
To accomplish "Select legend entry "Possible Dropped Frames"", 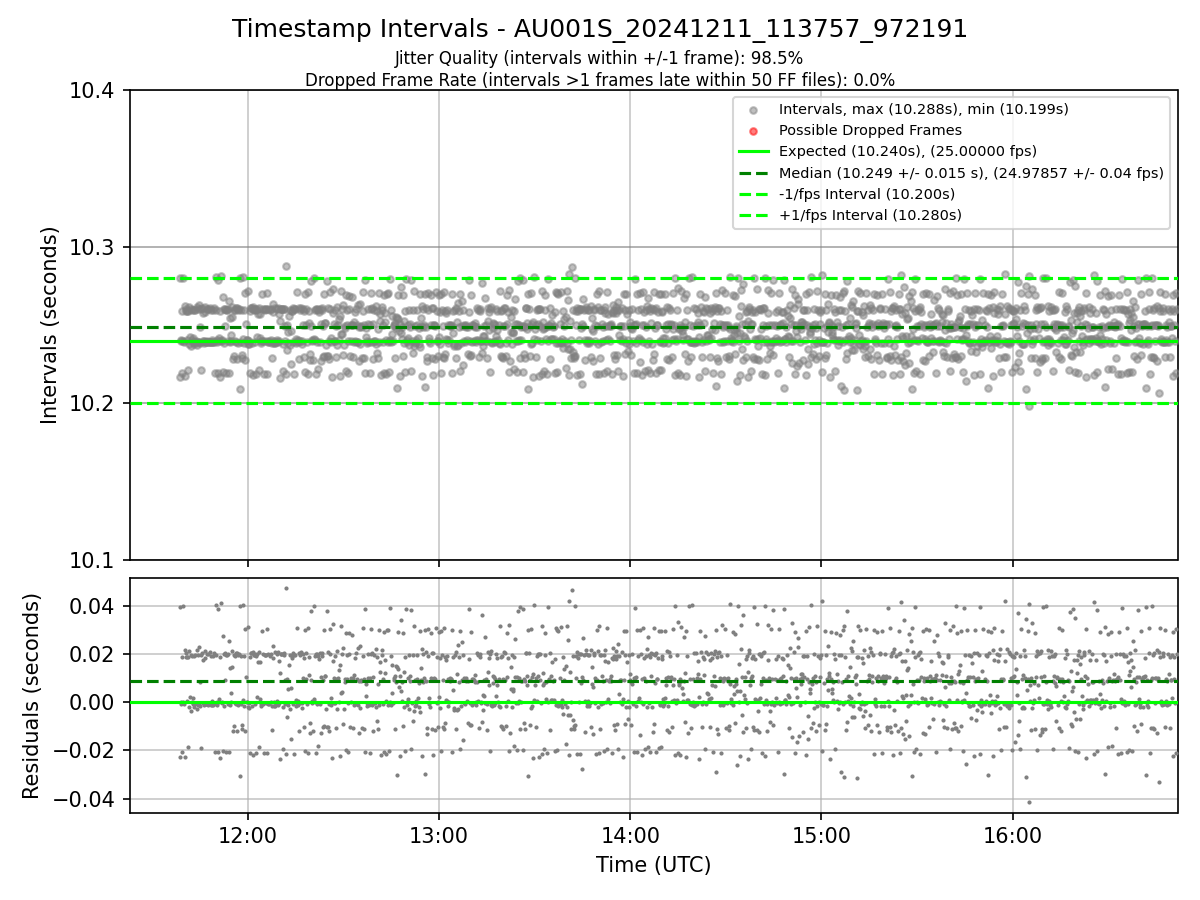I will pyautogui.click(x=870, y=130).
